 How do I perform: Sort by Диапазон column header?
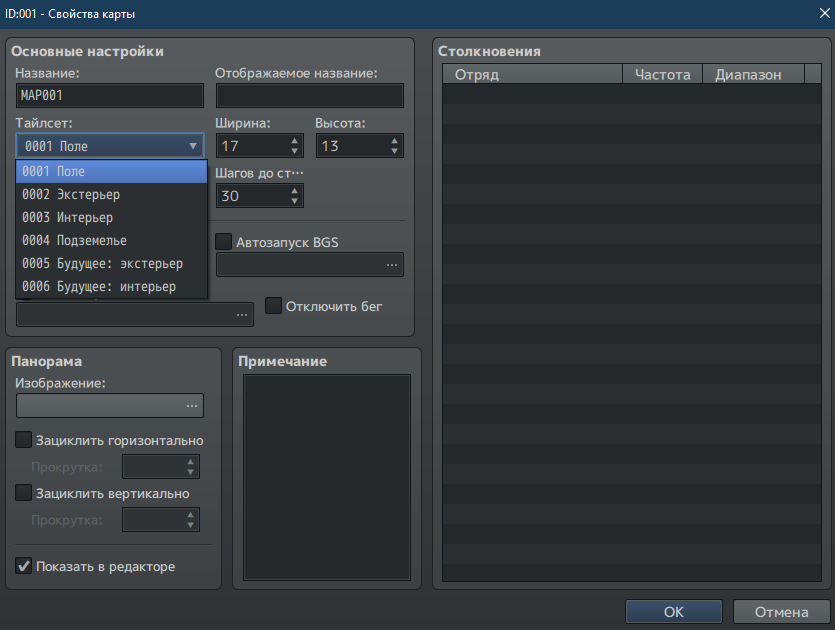(x=754, y=74)
